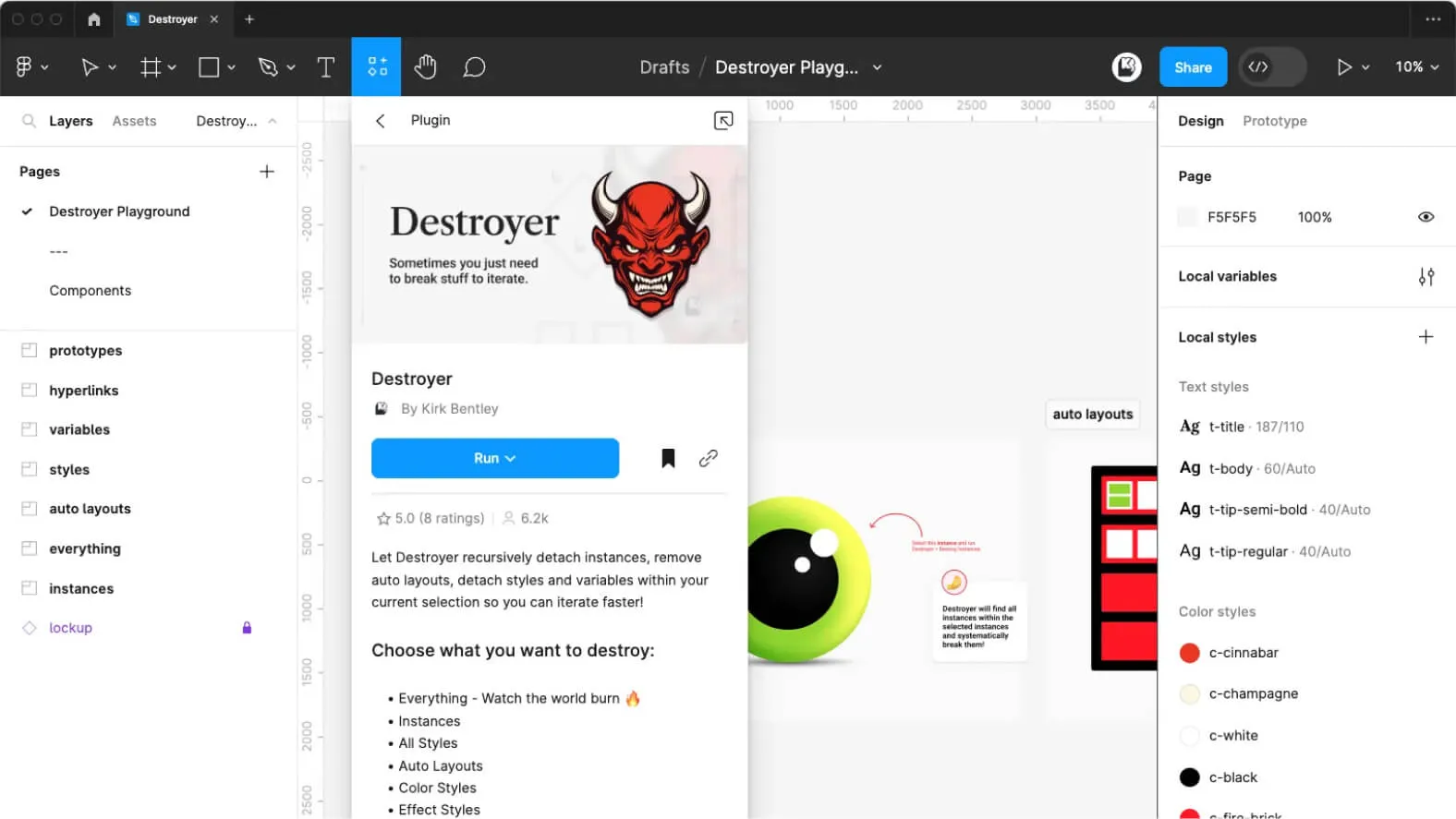Open Local variables settings icon

[1426, 276]
